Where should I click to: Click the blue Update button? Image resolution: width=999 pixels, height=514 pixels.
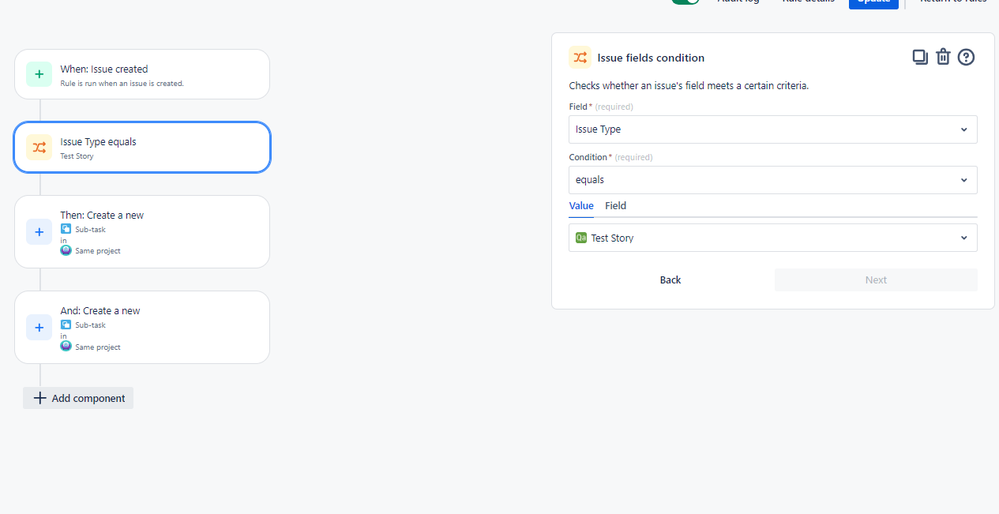point(873,3)
